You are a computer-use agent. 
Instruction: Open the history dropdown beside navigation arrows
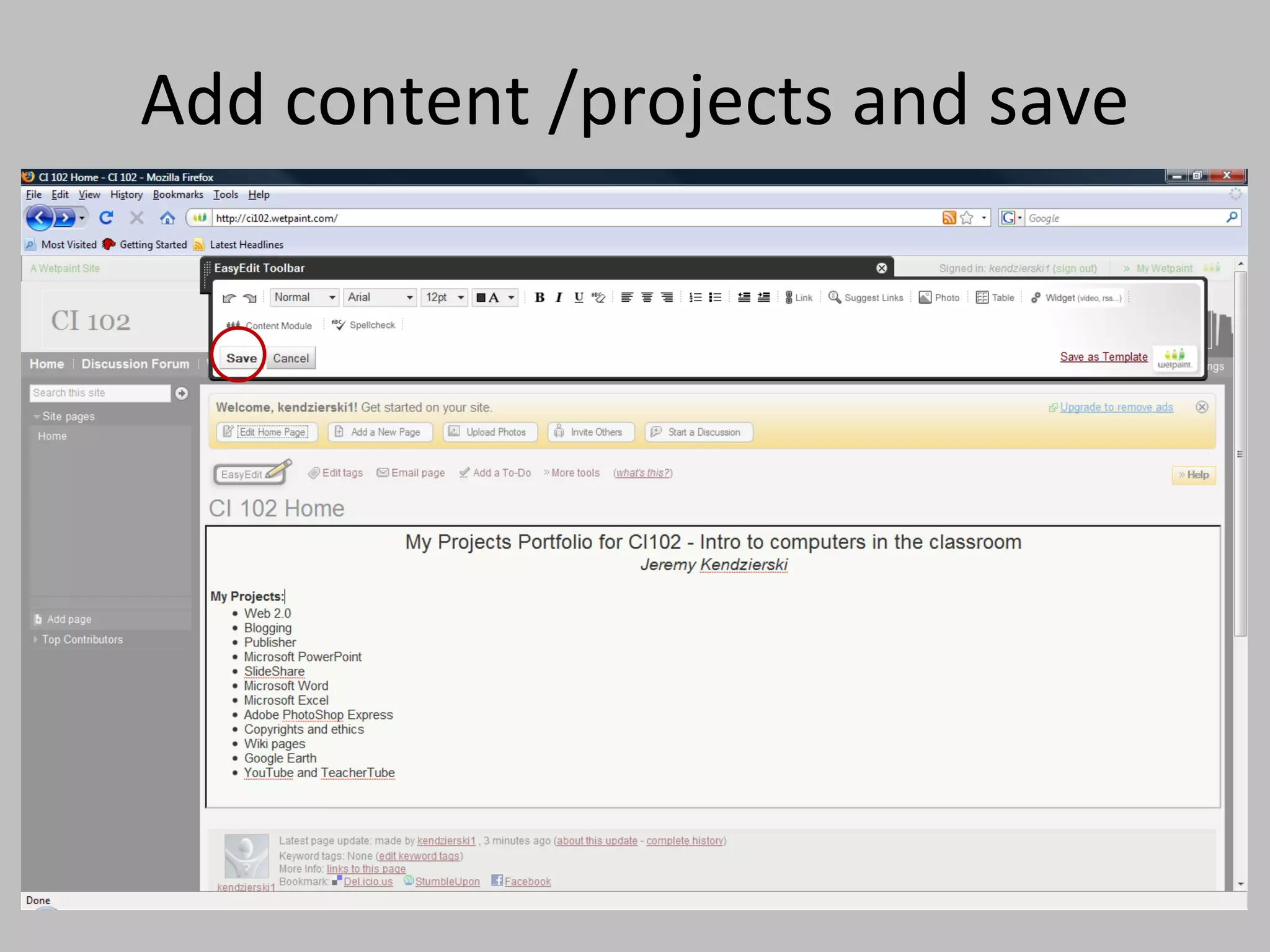pos(82,218)
